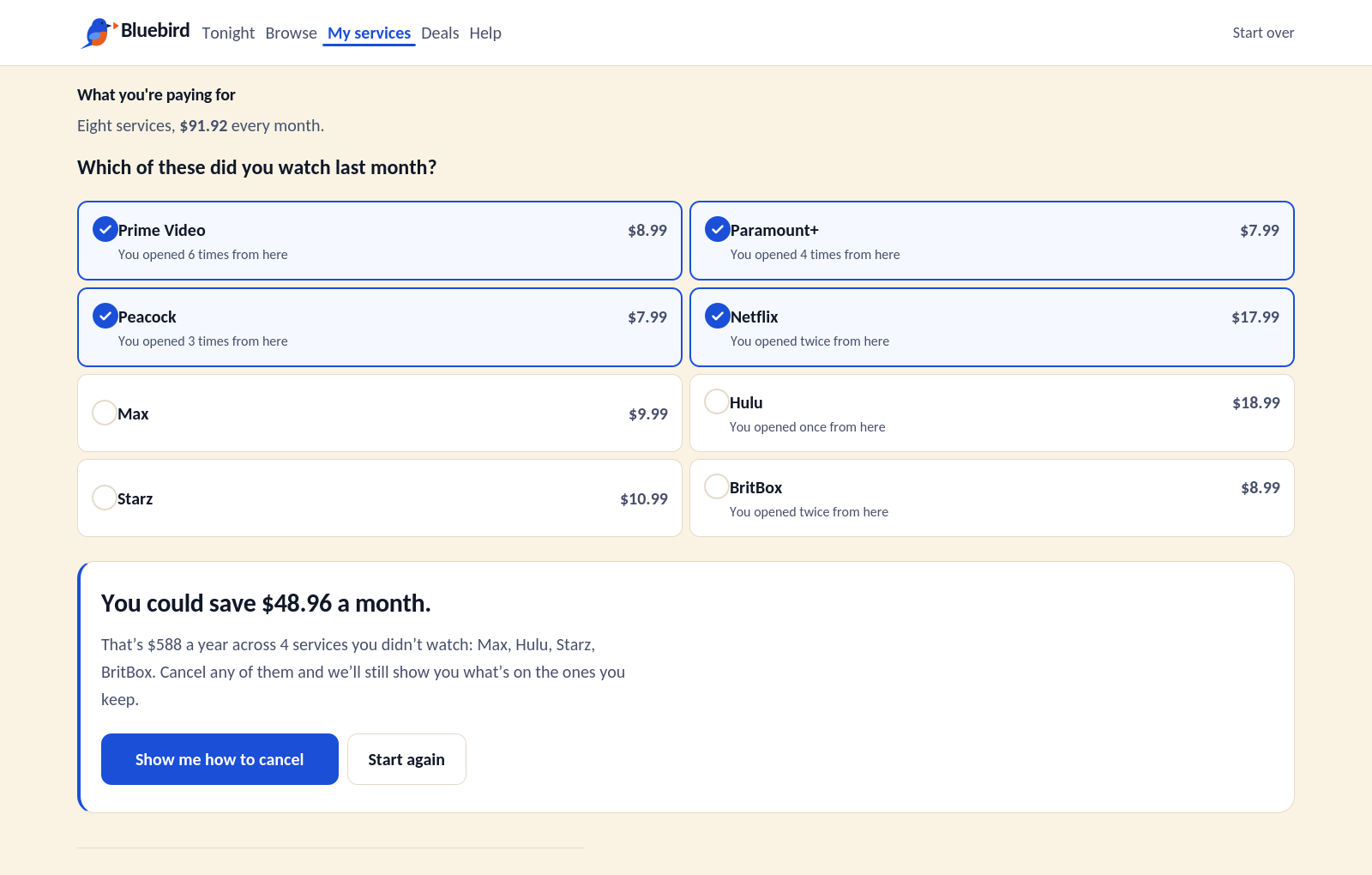This screenshot has height=875, width=1372.
Task: Click the Start over link
Action: tap(1263, 33)
